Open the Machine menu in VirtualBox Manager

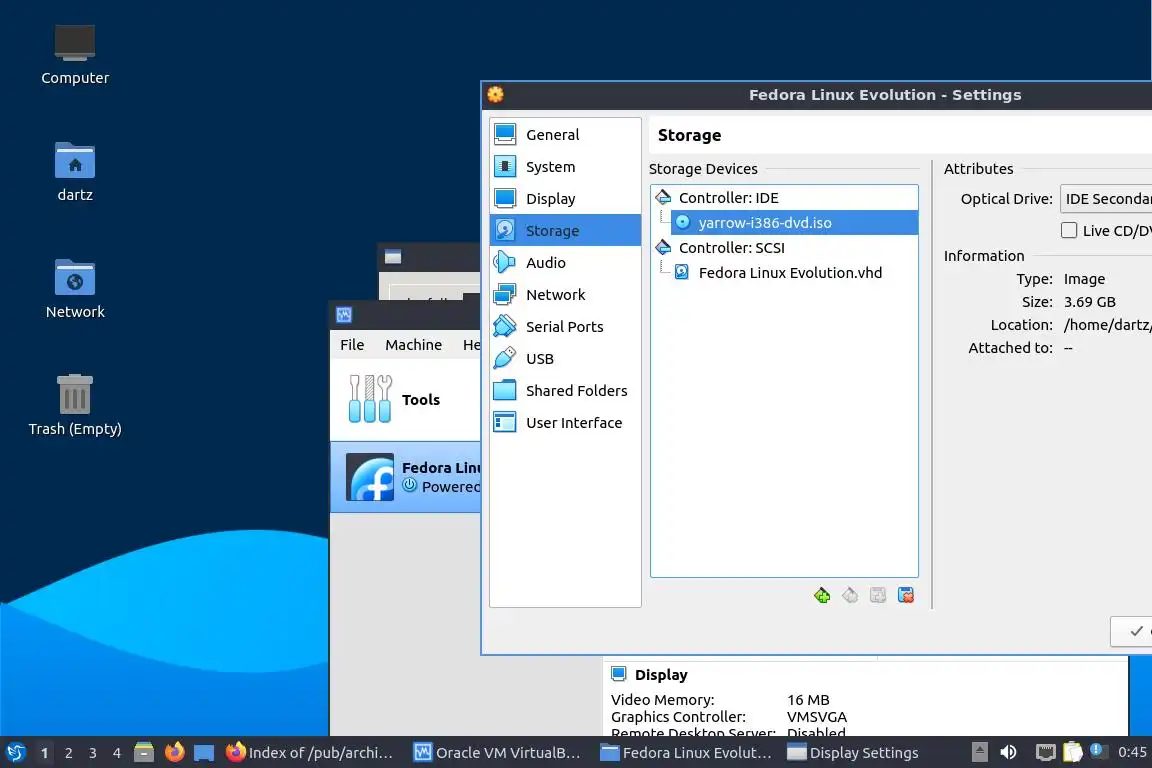click(x=414, y=345)
